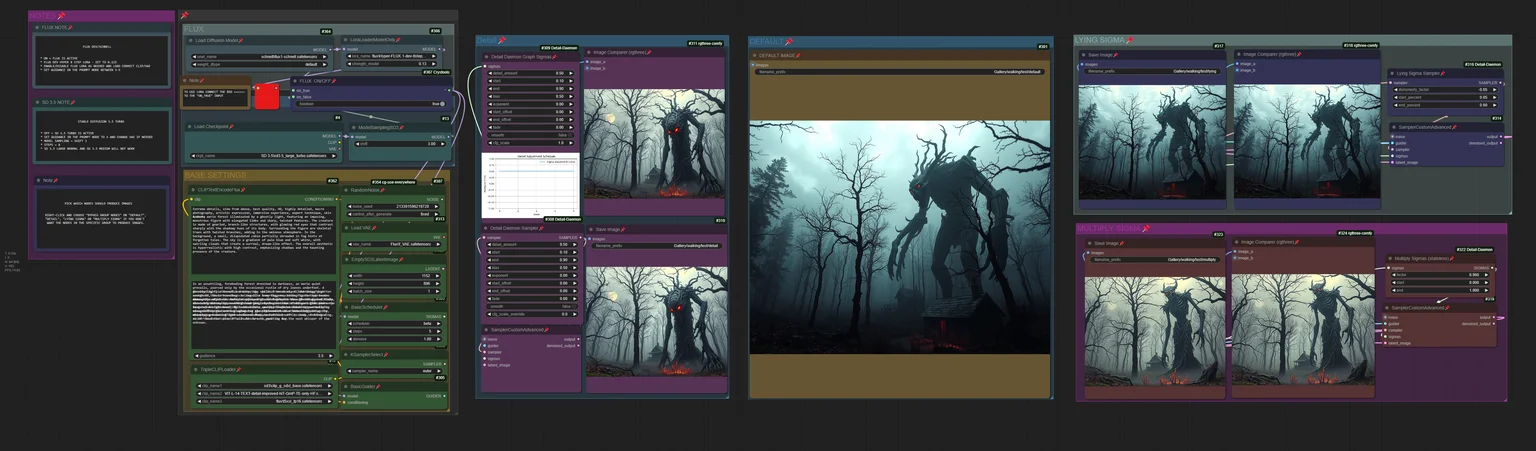Click the pin icon beside MULTIPLY SIGMA title
This screenshot has width=1536, height=451.
coord(1146,228)
